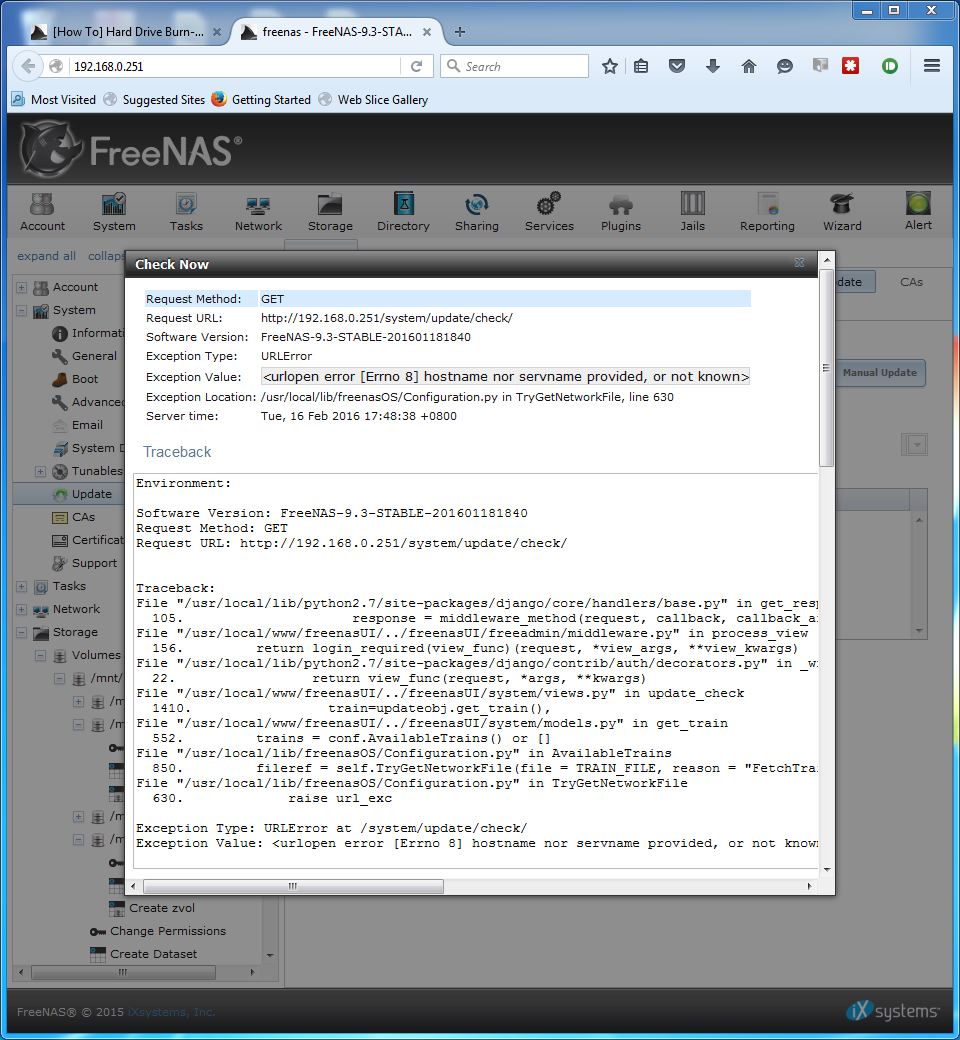Open the Network toolbar icon
Image resolution: width=960 pixels, height=1040 pixels.
click(x=258, y=212)
